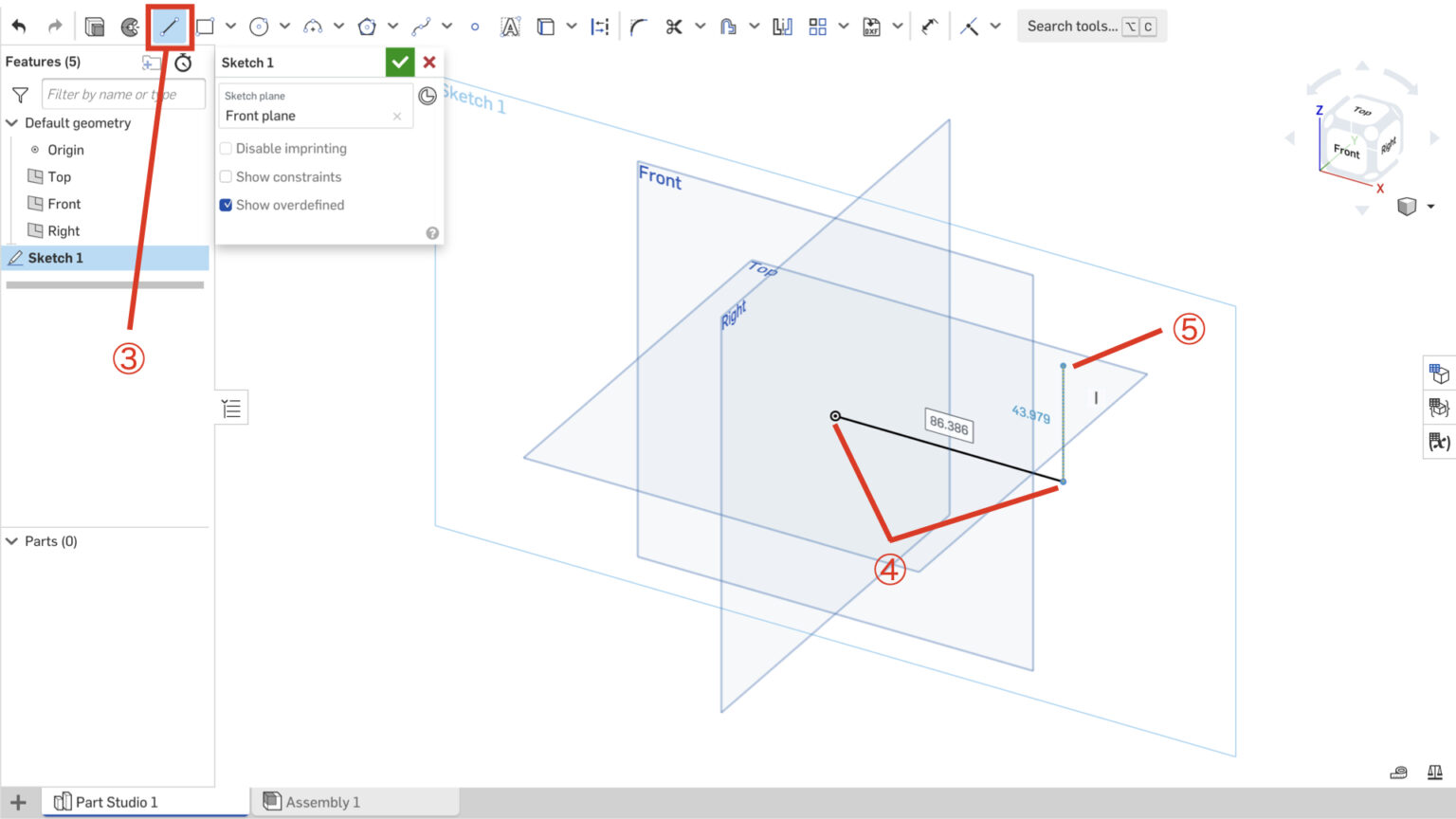Select the Arc sketch tool

pos(313,26)
